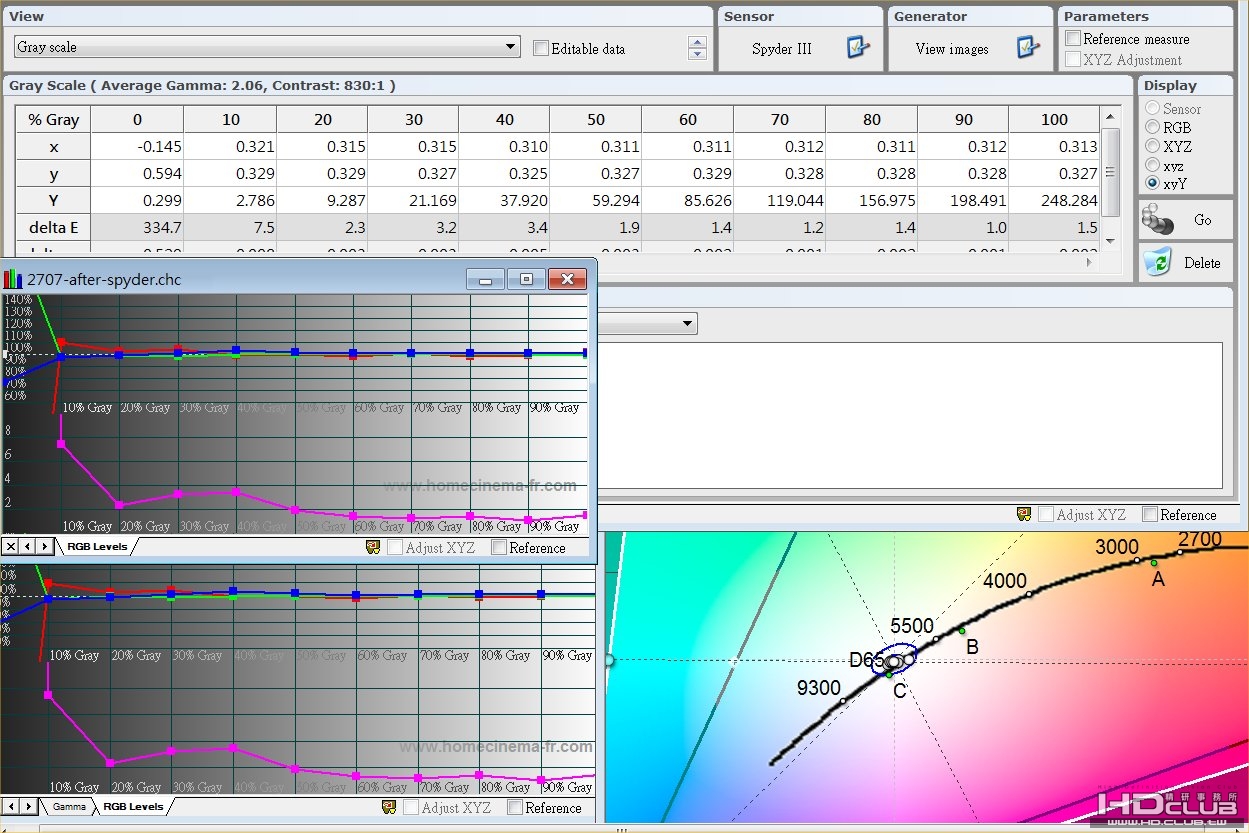Expand the dropdown below the gray scale table
The height and width of the screenshot is (833, 1249).
(687, 323)
